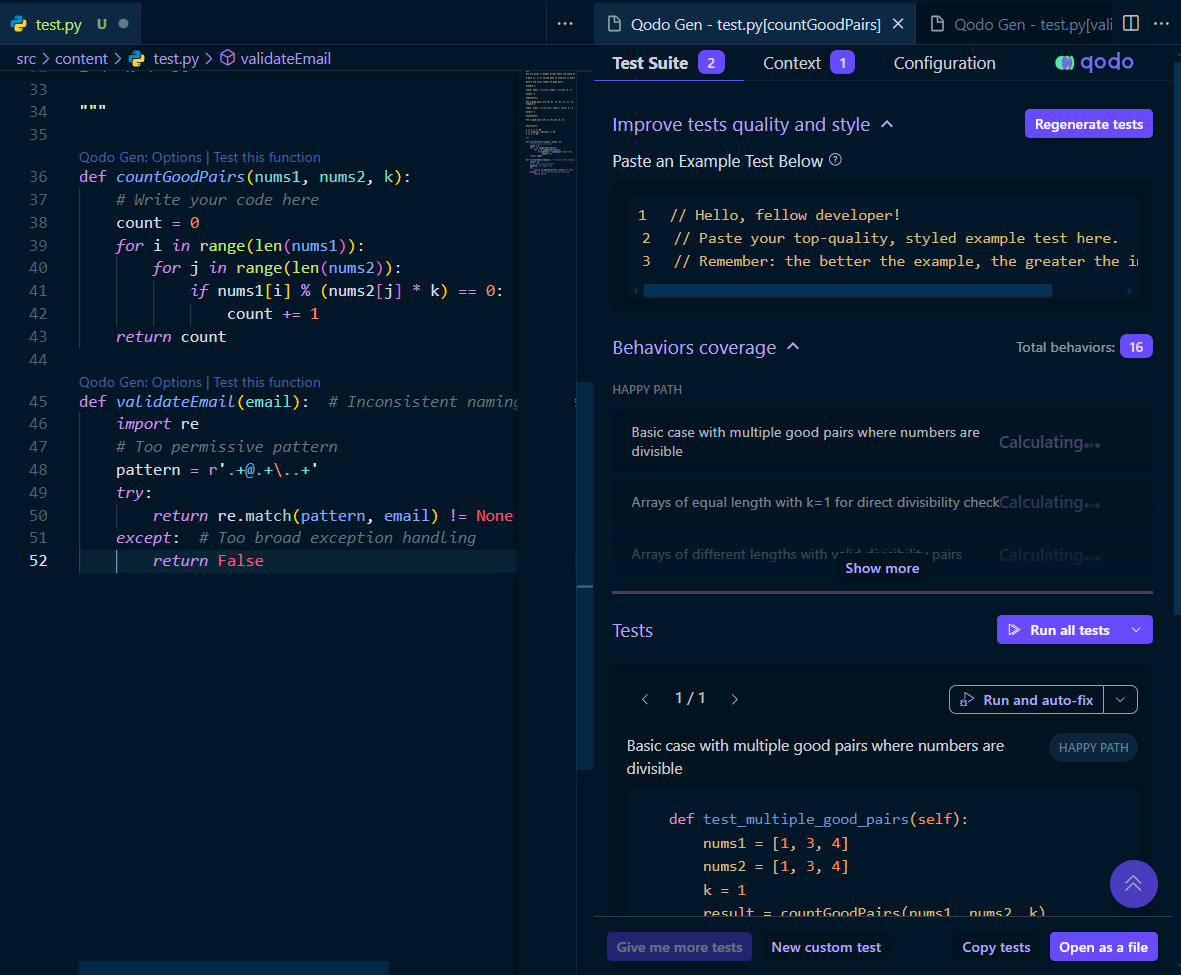1181x975 pixels.
Task: Close the Qodo Gen countGoodPairs tab
Action: point(898,24)
